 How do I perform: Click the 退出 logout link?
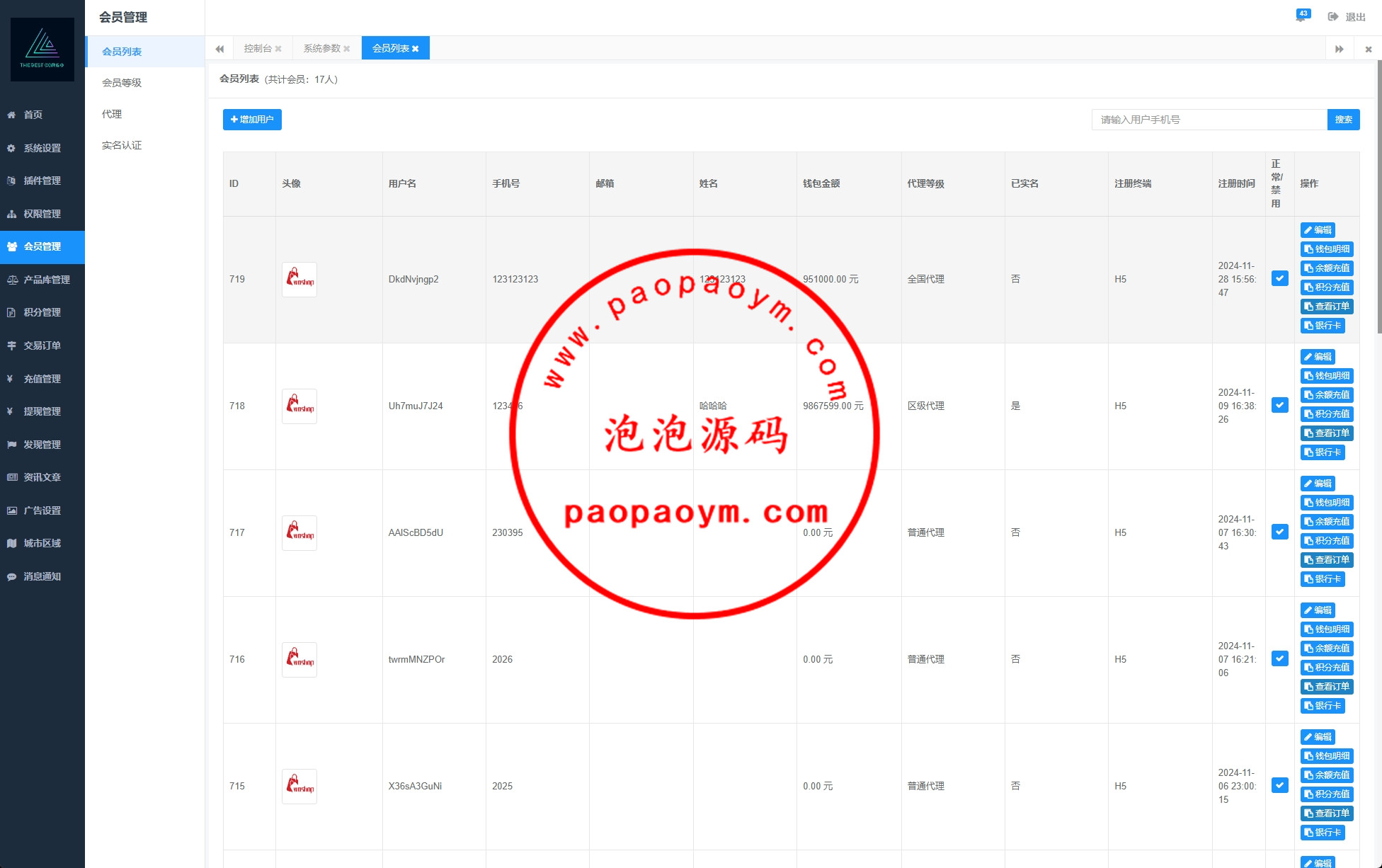point(1355,17)
